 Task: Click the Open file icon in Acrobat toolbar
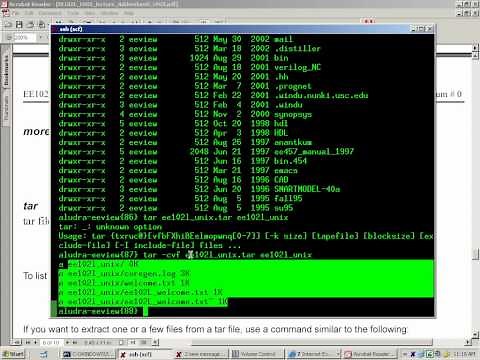[8, 24]
